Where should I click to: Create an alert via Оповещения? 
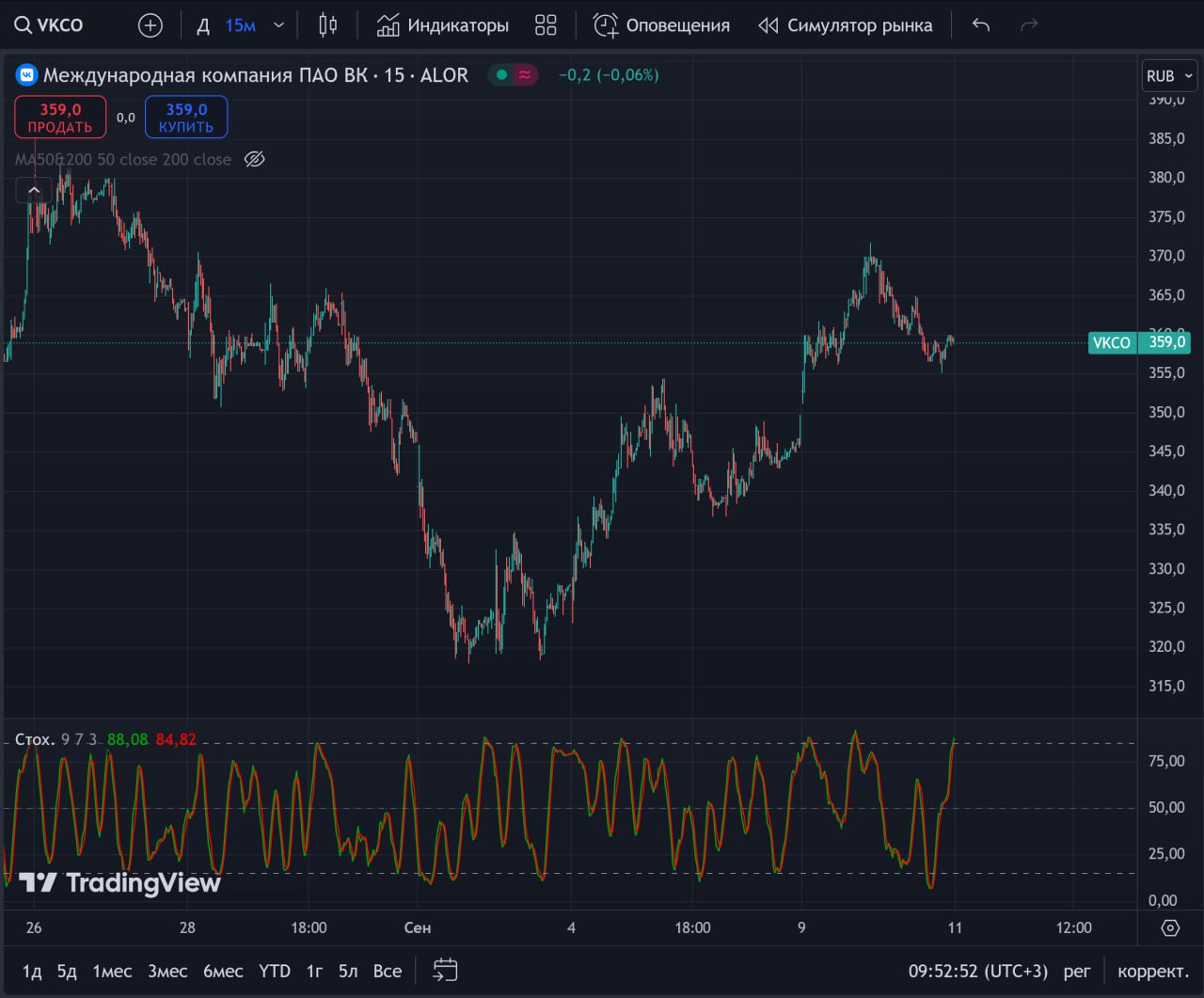661,25
